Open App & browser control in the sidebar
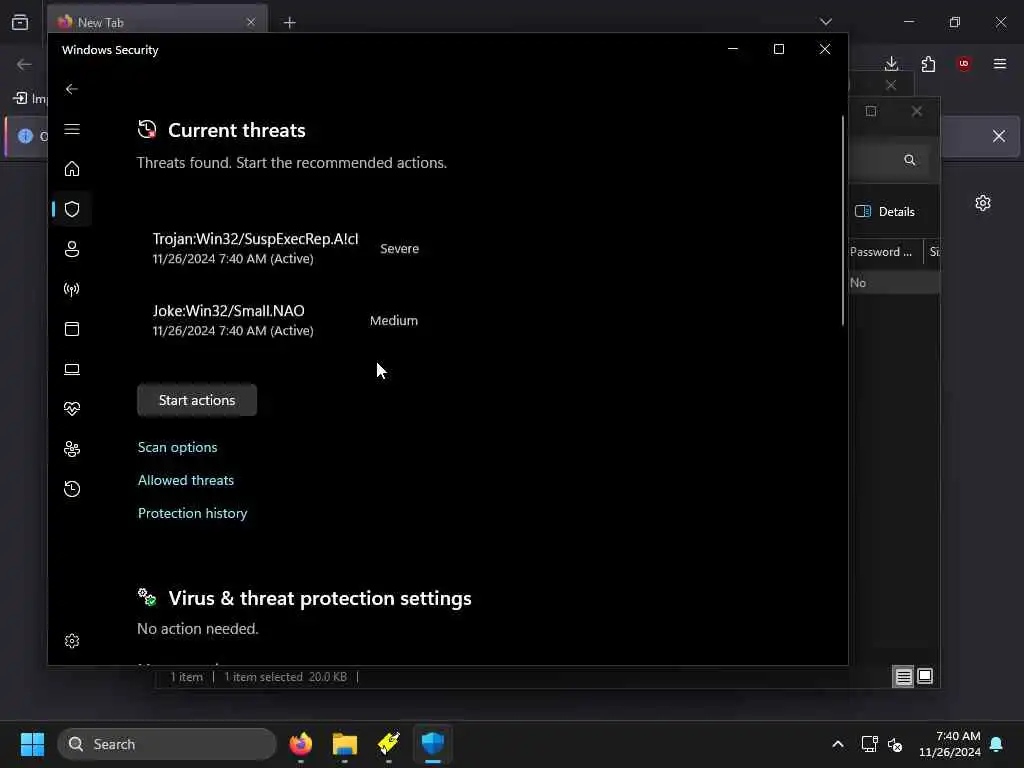 (72, 329)
